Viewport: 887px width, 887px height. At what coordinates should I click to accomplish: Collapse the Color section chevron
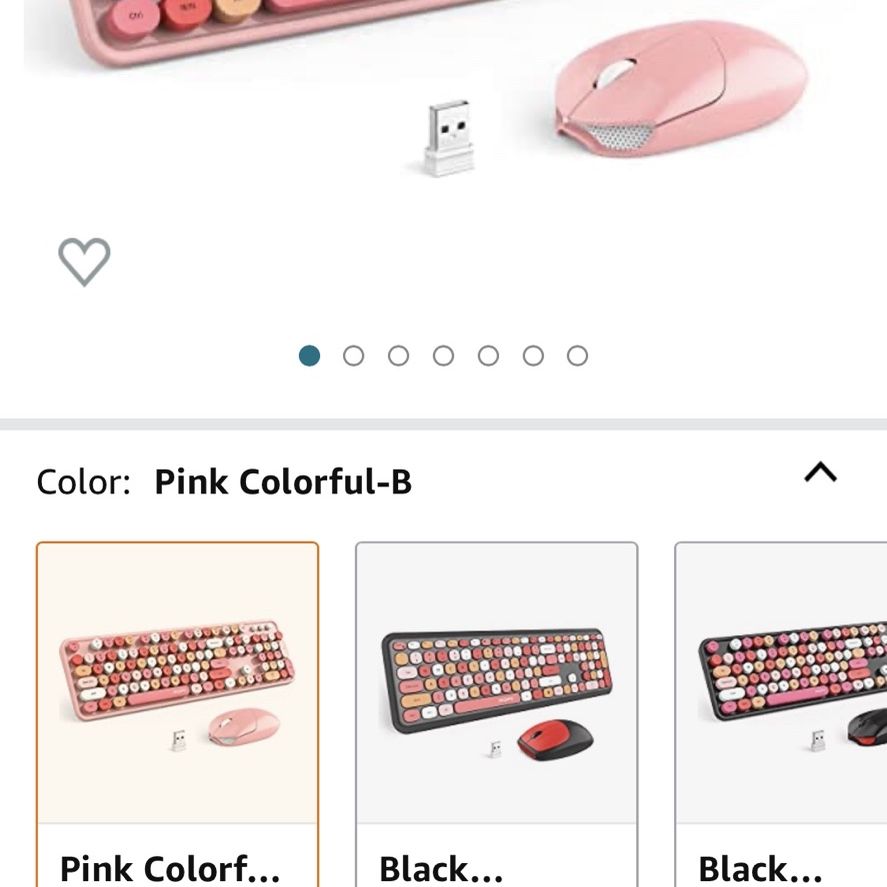(820, 472)
